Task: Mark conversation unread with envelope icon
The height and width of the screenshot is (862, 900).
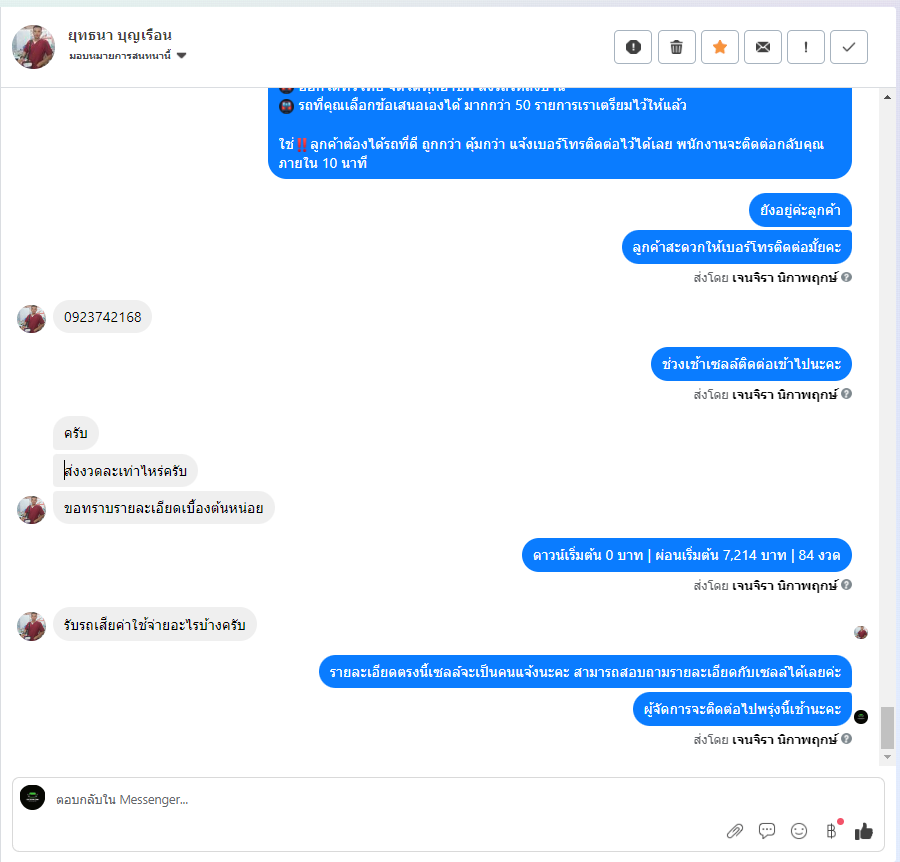Action: point(762,47)
